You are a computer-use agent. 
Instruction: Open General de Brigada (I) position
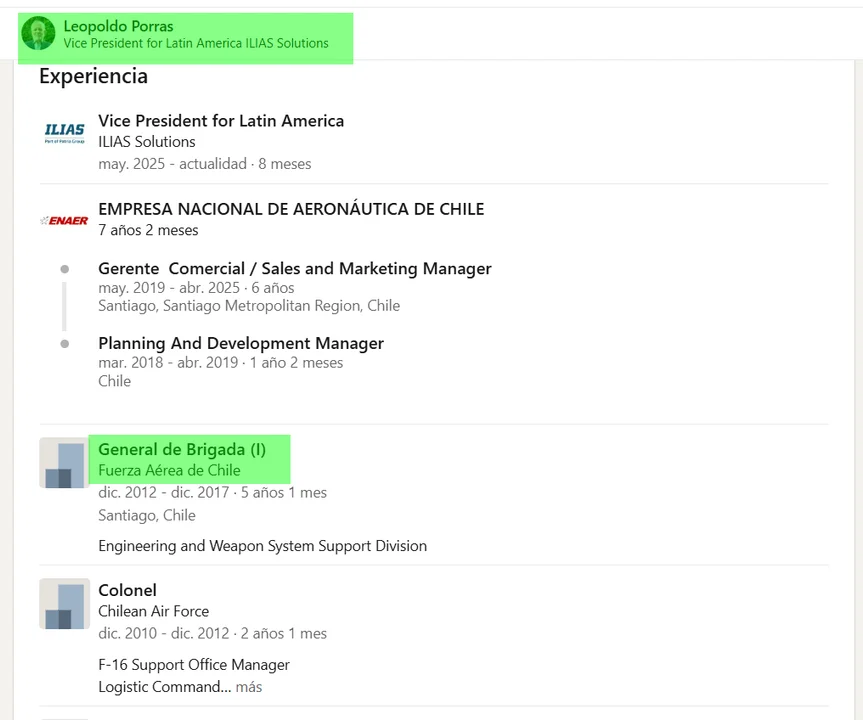tap(182, 449)
